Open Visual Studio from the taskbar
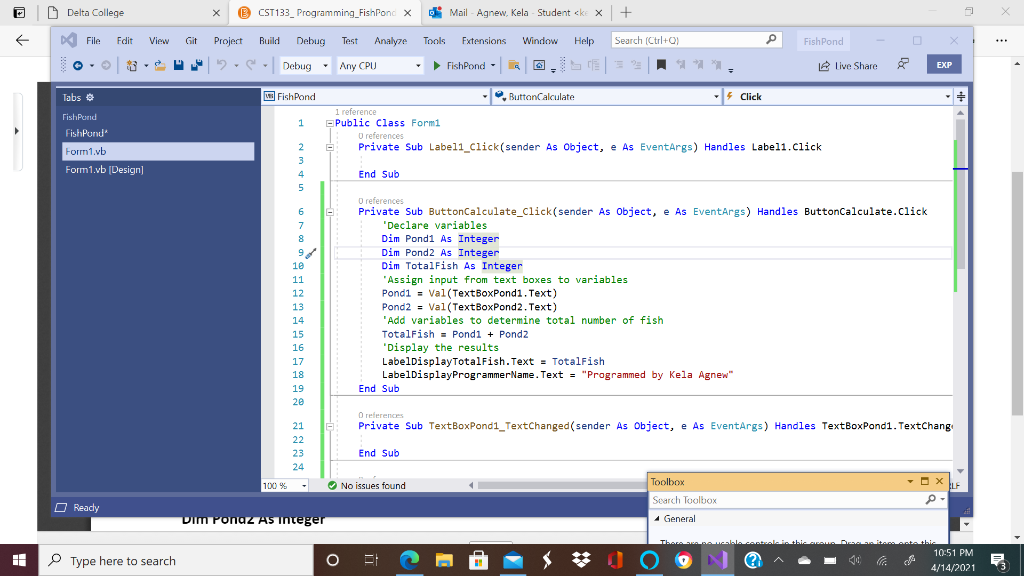This screenshot has height=576, width=1024. pyautogui.click(x=717, y=560)
